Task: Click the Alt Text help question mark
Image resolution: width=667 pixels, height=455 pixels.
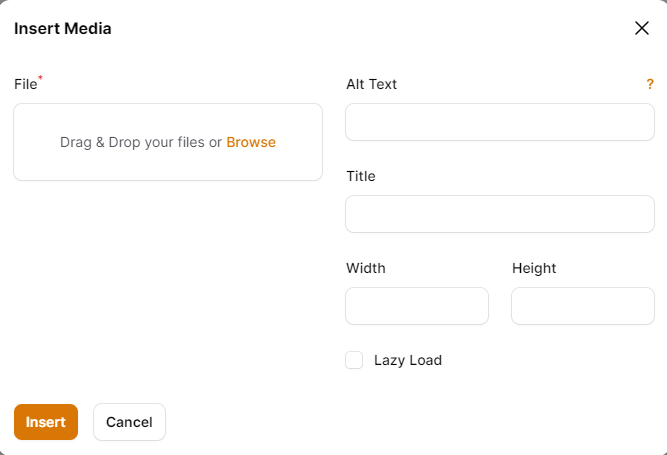Action: click(x=650, y=85)
